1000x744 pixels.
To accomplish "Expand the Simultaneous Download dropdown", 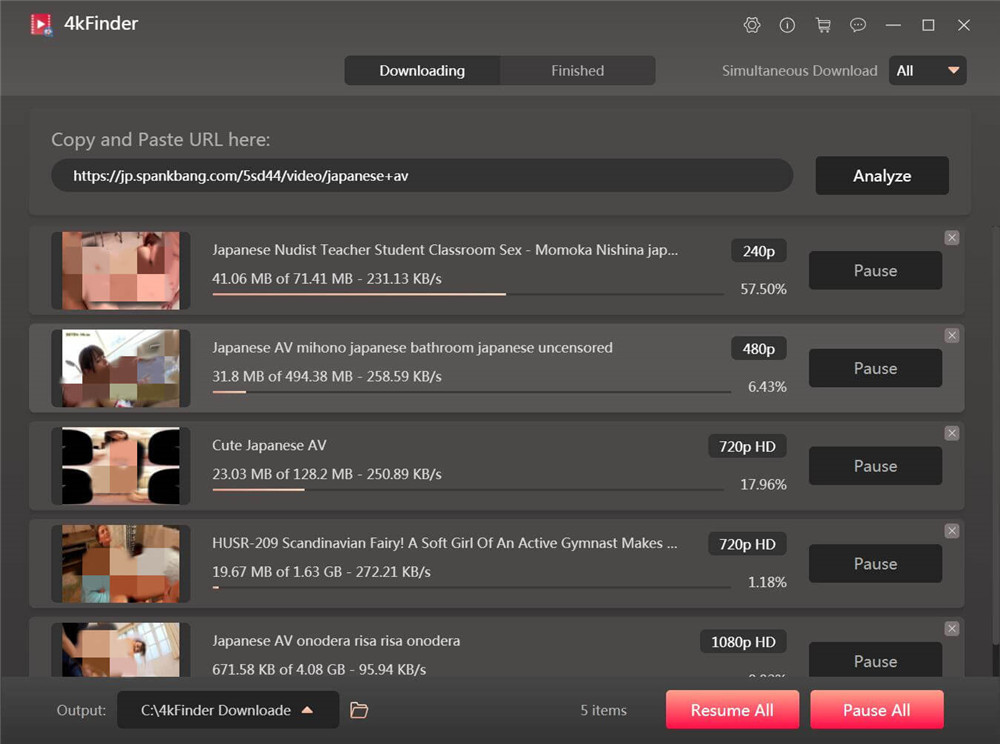I will point(927,71).
